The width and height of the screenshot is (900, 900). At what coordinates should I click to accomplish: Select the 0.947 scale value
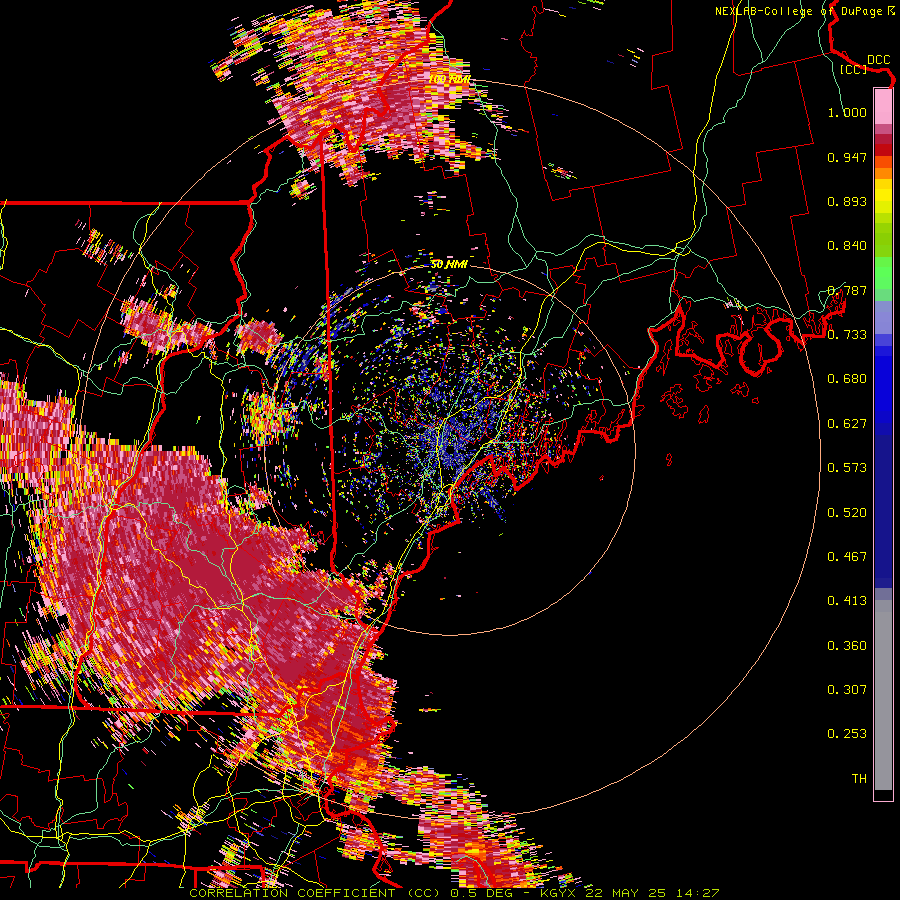click(x=847, y=157)
